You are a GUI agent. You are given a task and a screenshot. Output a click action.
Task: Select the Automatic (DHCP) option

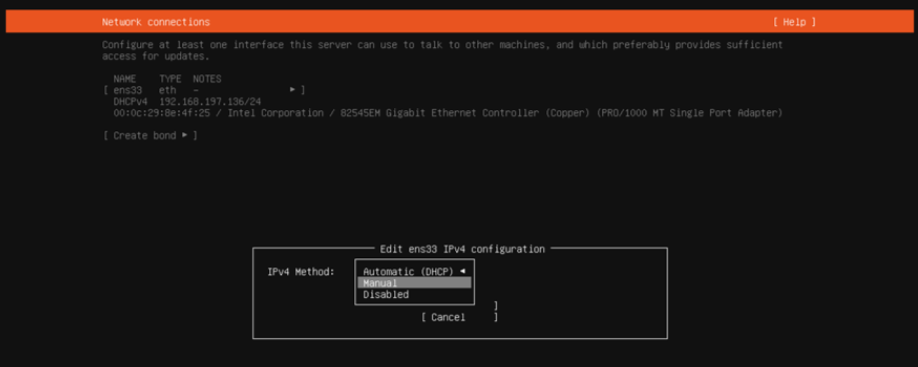[x=408, y=271]
